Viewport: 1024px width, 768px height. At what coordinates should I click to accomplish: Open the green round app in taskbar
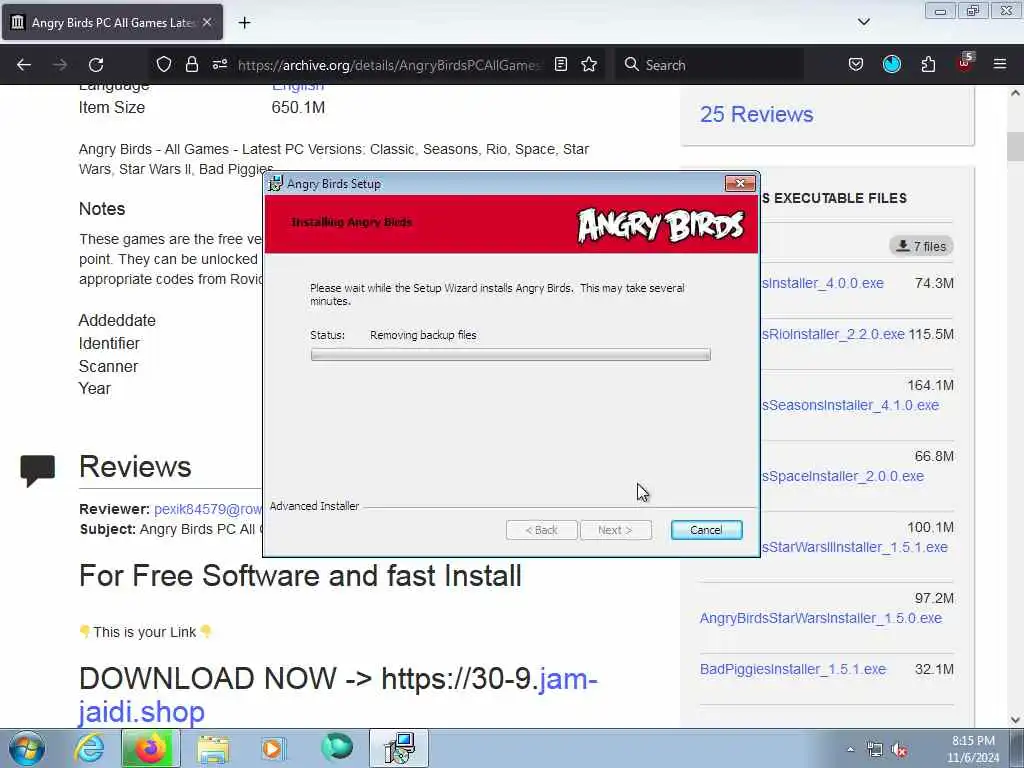pos(337,748)
